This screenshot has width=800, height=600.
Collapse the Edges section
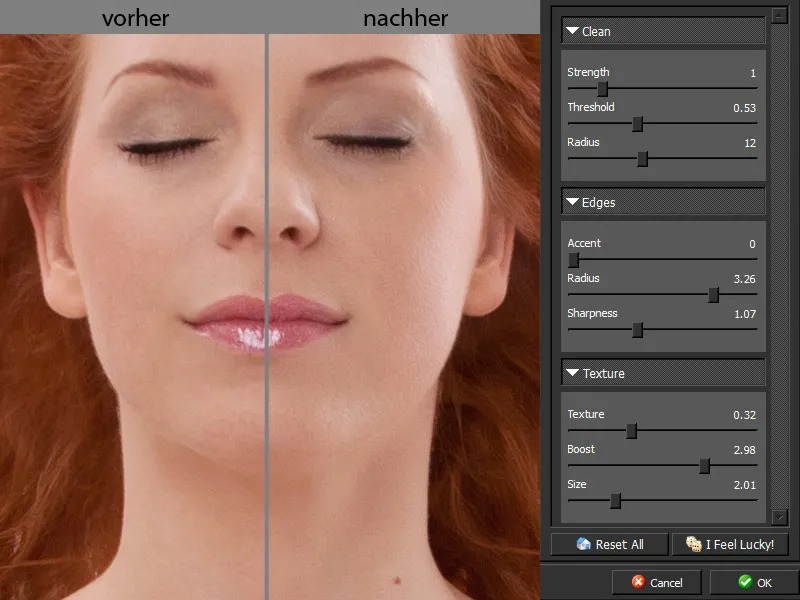point(572,202)
